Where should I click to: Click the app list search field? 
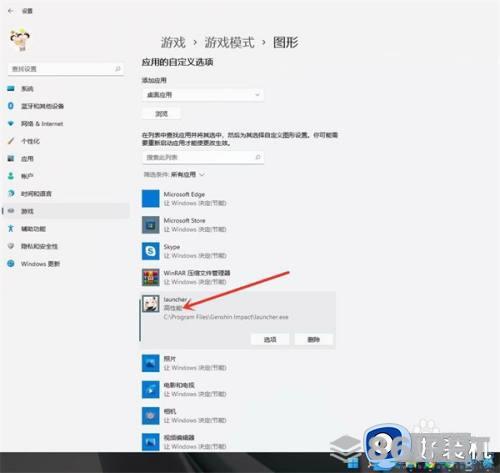[203, 157]
